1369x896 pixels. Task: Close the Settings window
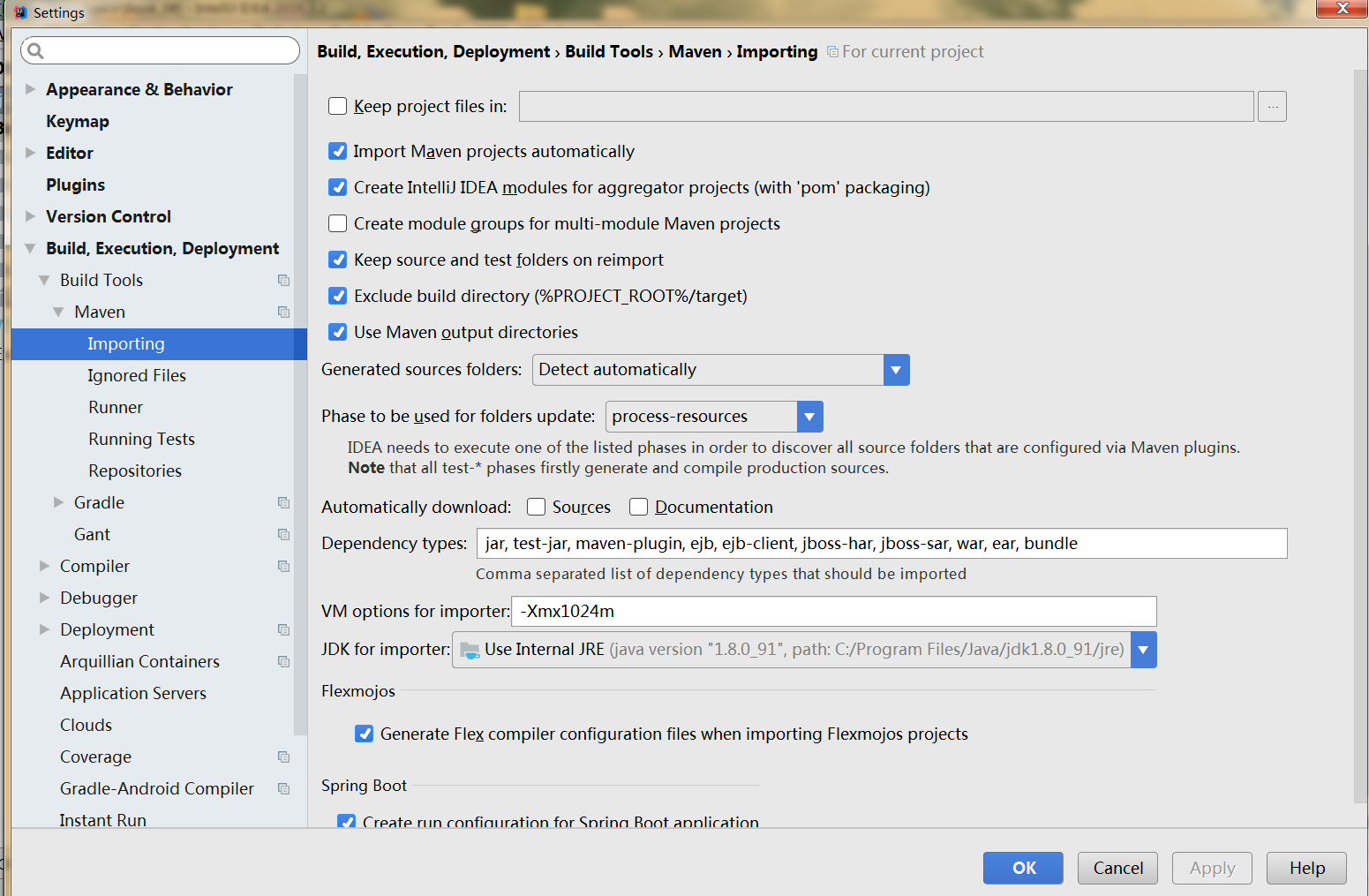(x=1342, y=9)
